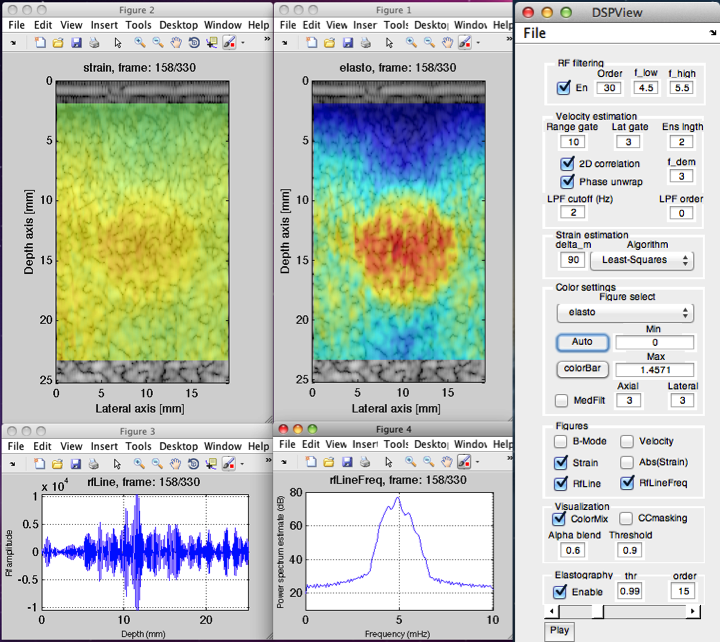Image resolution: width=720 pixels, height=642 pixels.
Task: Click the Elastography slider track
Action: click(x=650, y=611)
